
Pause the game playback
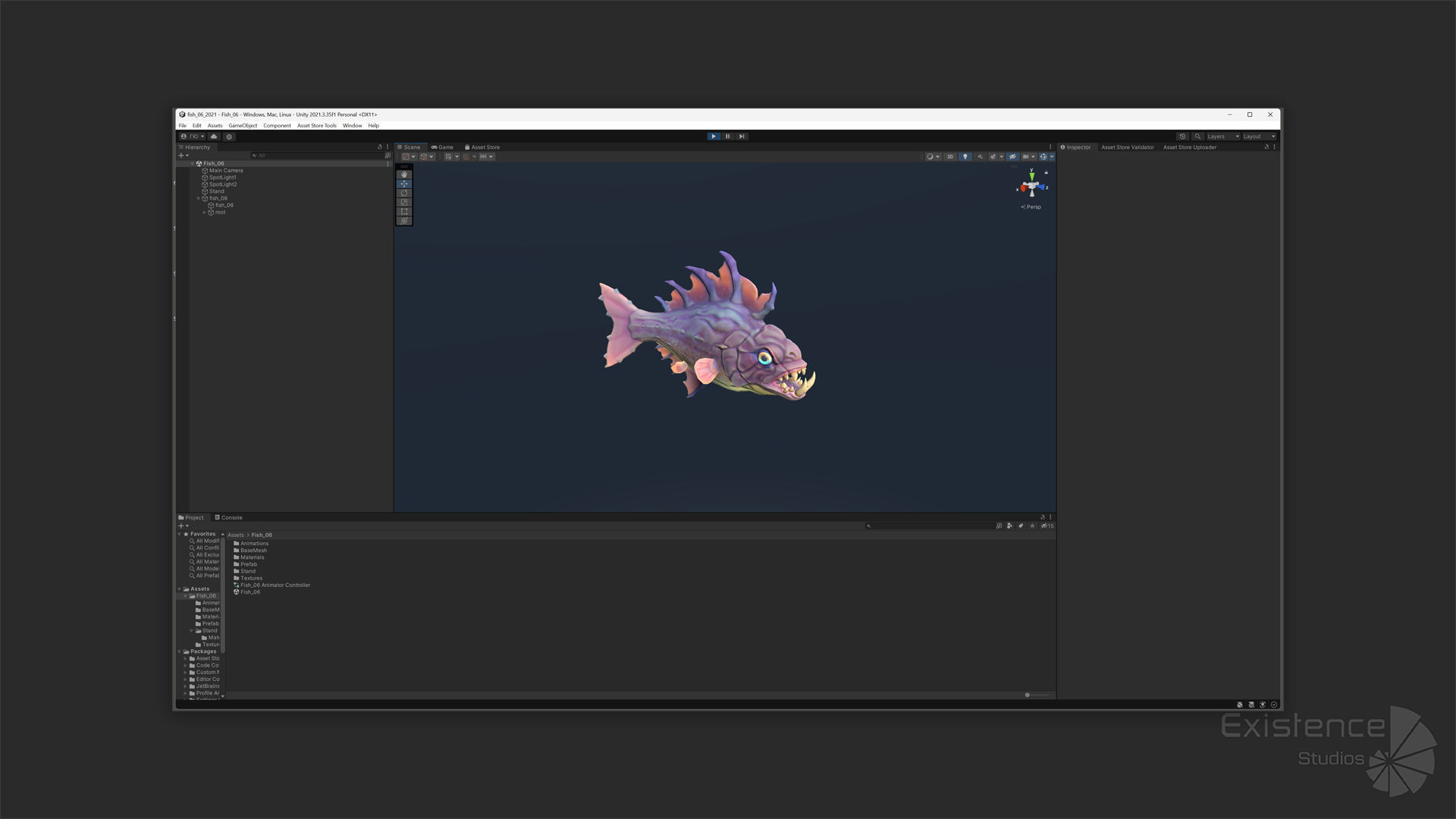pyautogui.click(x=727, y=136)
